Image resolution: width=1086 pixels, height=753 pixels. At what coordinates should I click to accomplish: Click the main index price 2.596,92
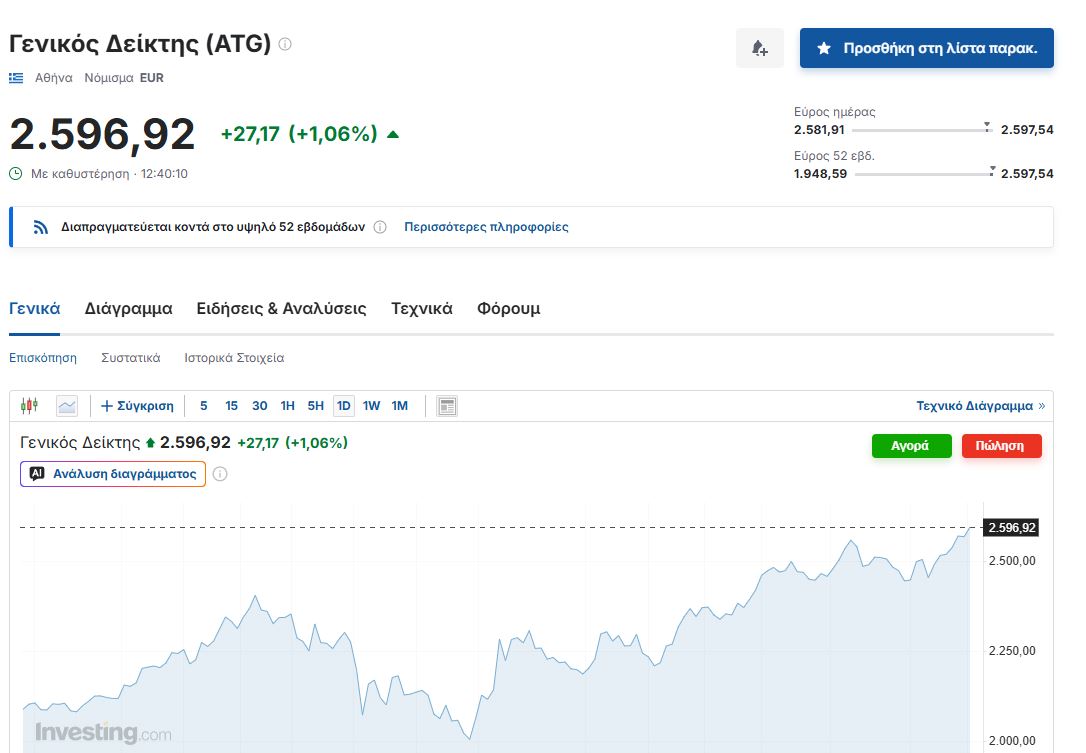click(103, 134)
